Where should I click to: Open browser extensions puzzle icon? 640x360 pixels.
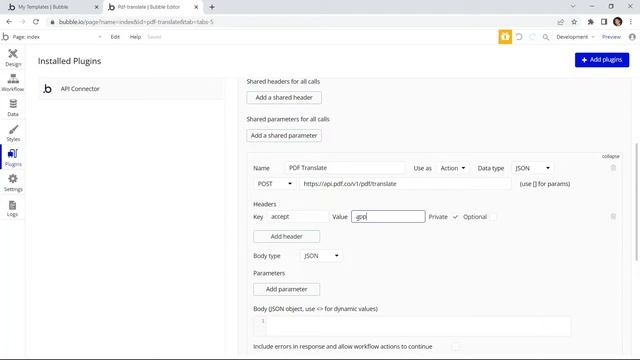click(591, 22)
